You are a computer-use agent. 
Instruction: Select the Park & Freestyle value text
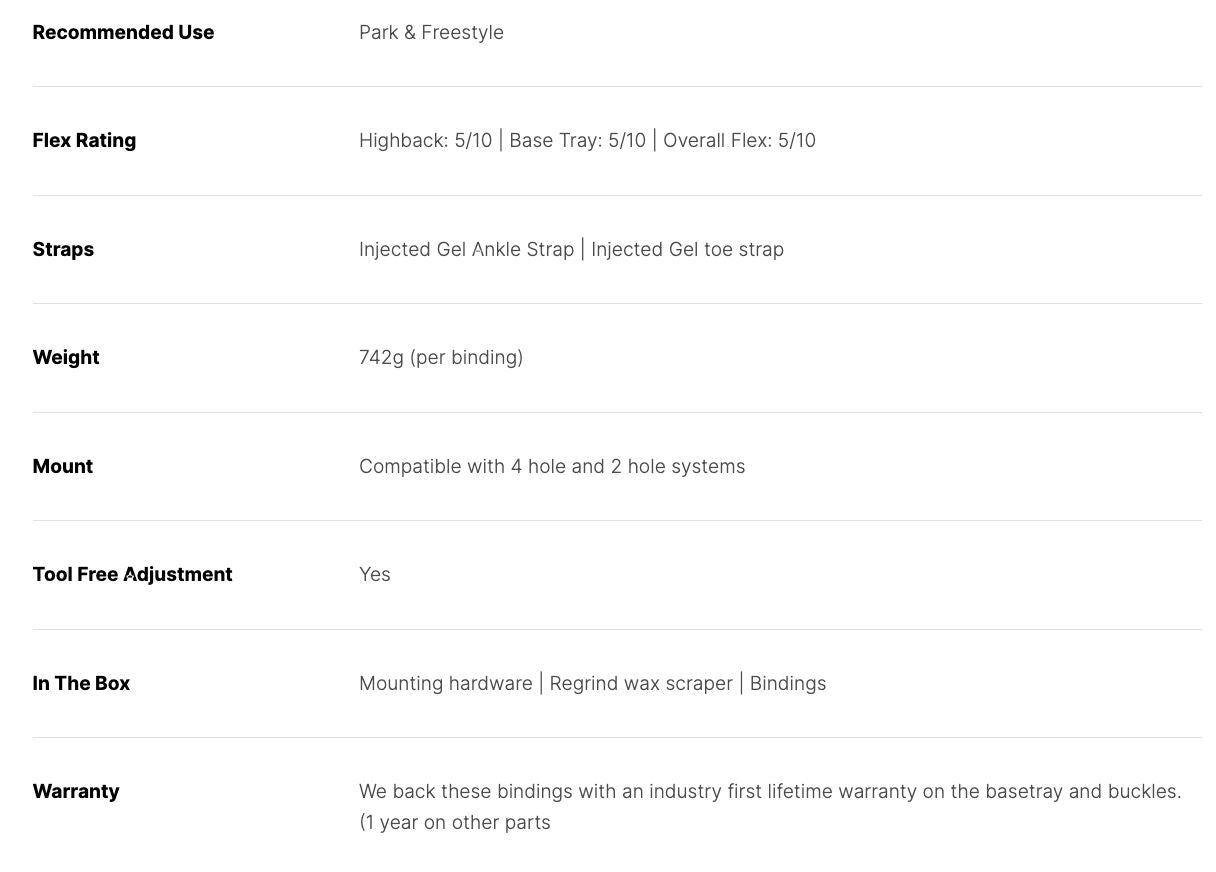point(431,32)
